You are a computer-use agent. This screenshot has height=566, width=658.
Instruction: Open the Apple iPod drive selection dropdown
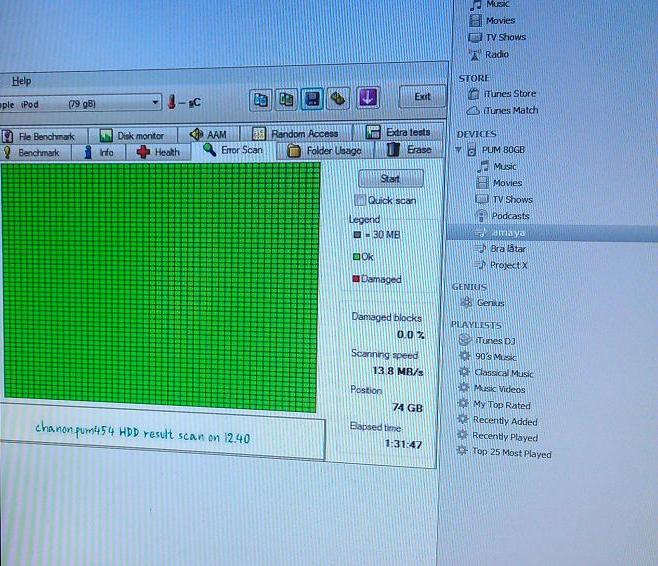click(155, 102)
